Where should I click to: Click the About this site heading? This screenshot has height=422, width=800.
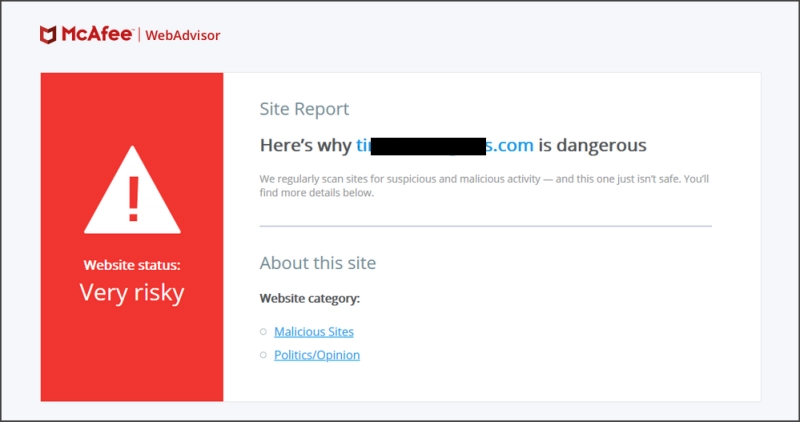(x=318, y=263)
